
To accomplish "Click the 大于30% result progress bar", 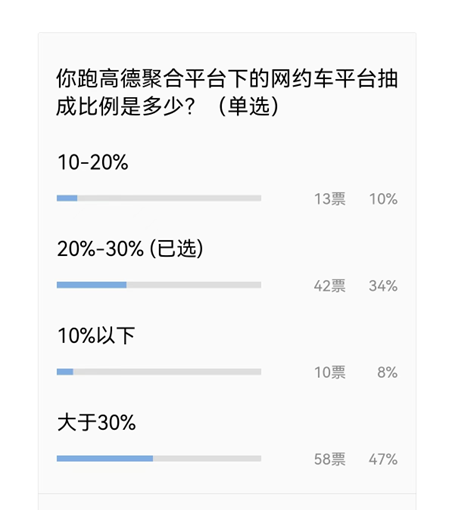I will (x=159, y=459).
